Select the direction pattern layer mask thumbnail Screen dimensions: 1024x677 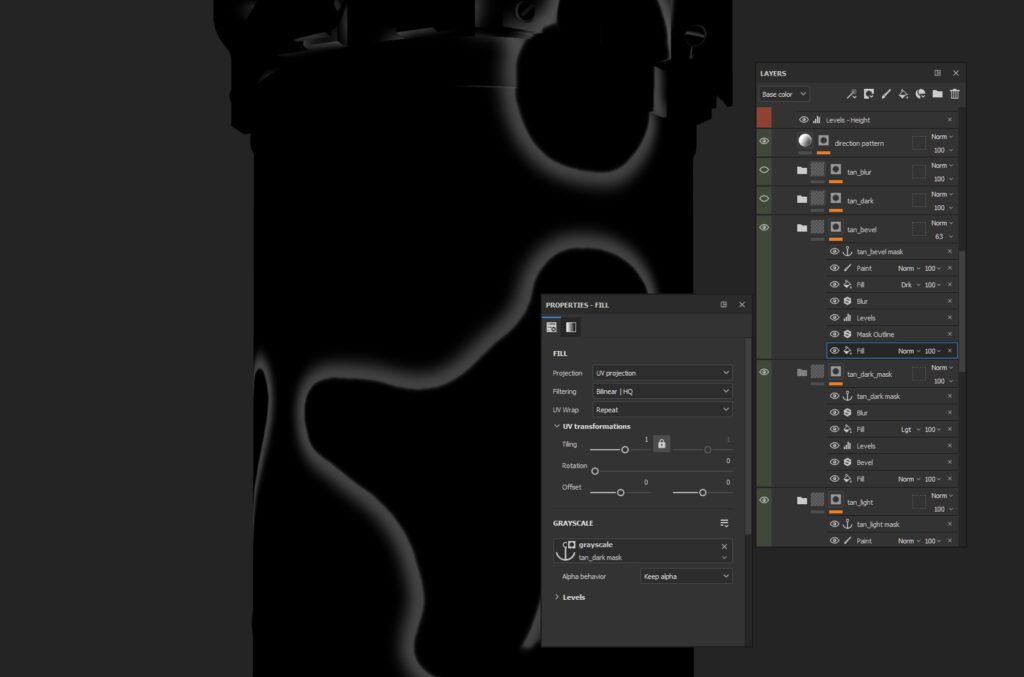824,140
